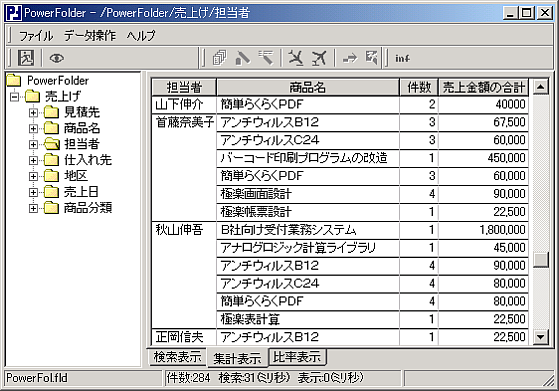Click the table scrollbar down arrow
The height and width of the screenshot is (391, 559).
(540, 337)
